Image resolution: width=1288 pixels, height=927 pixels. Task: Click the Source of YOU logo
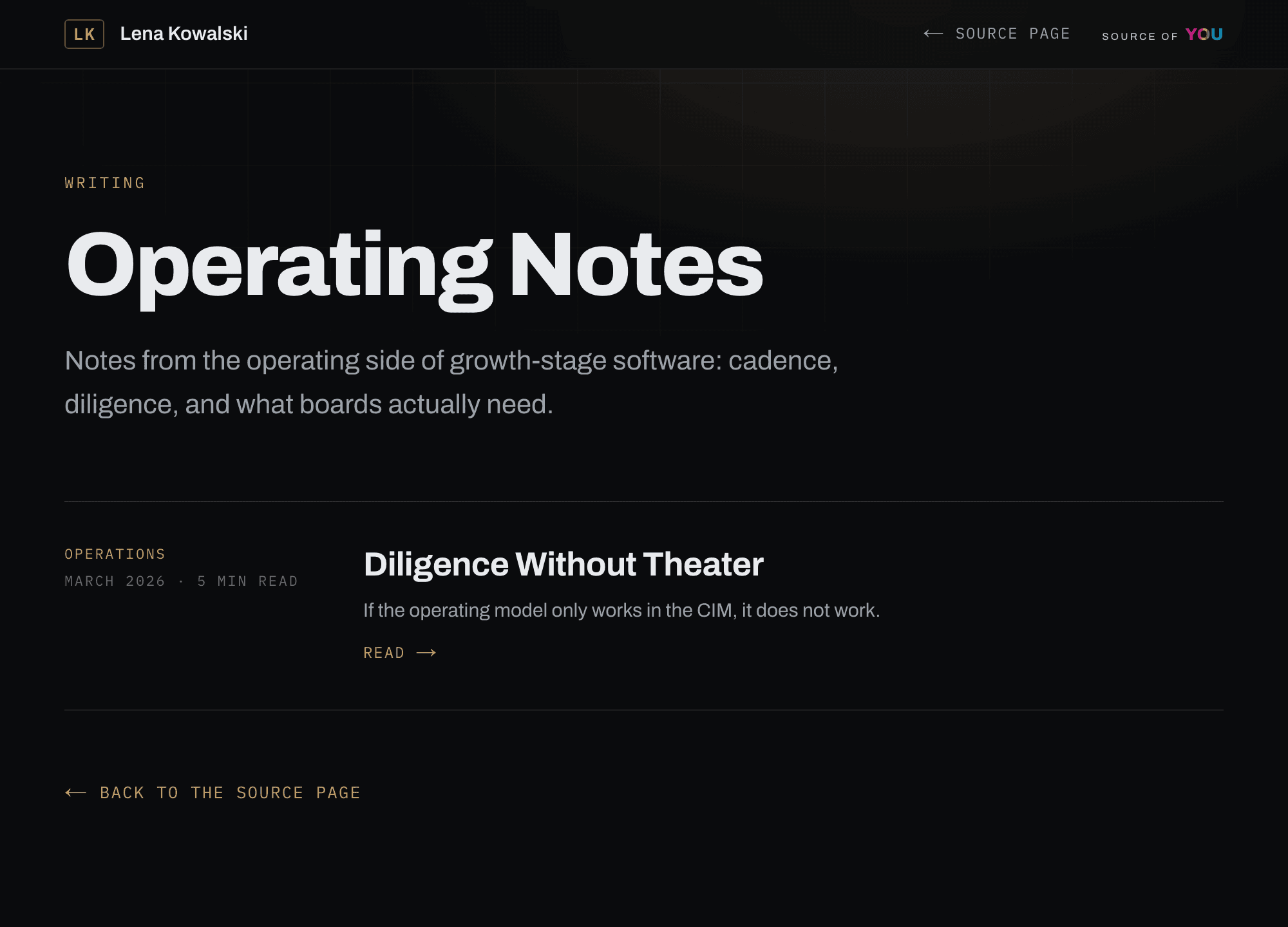pos(1162,35)
